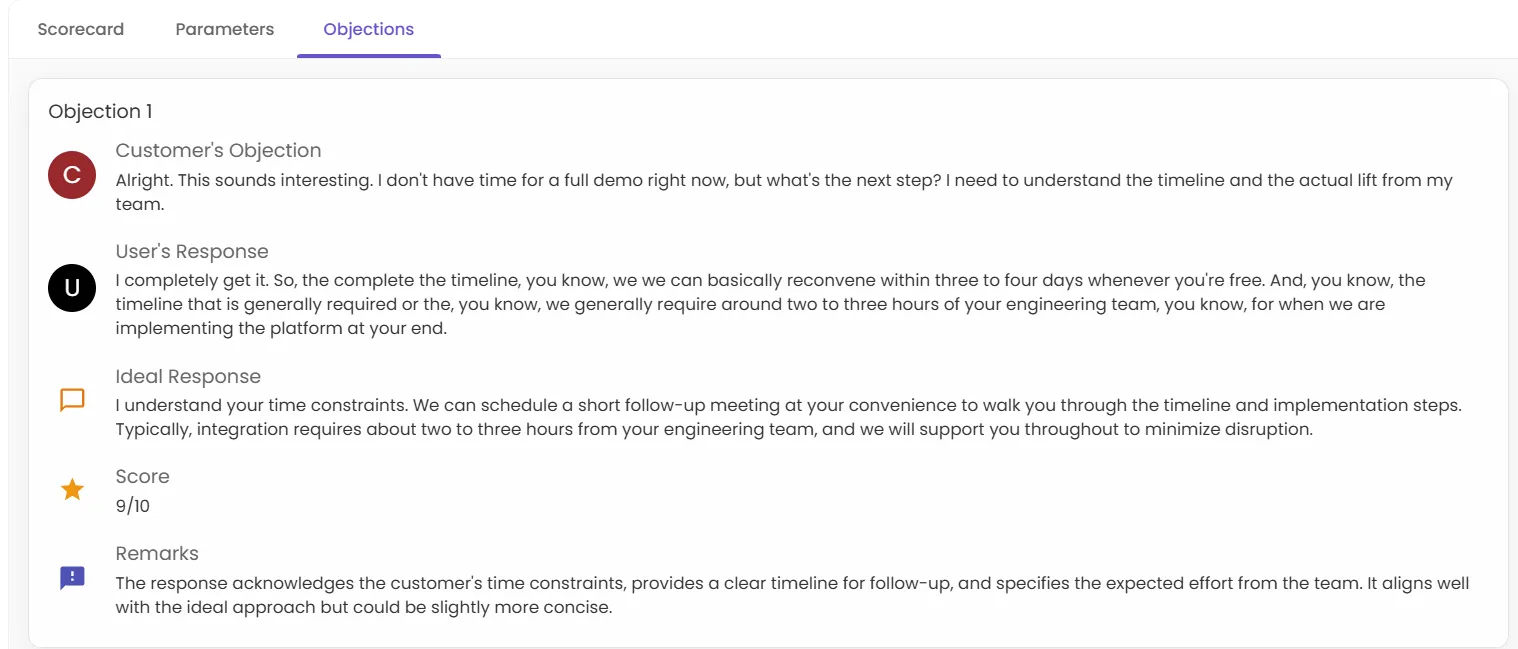Click the purple comment icon beside Remarks
This screenshot has width=1518, height=649.
[71, 577]
